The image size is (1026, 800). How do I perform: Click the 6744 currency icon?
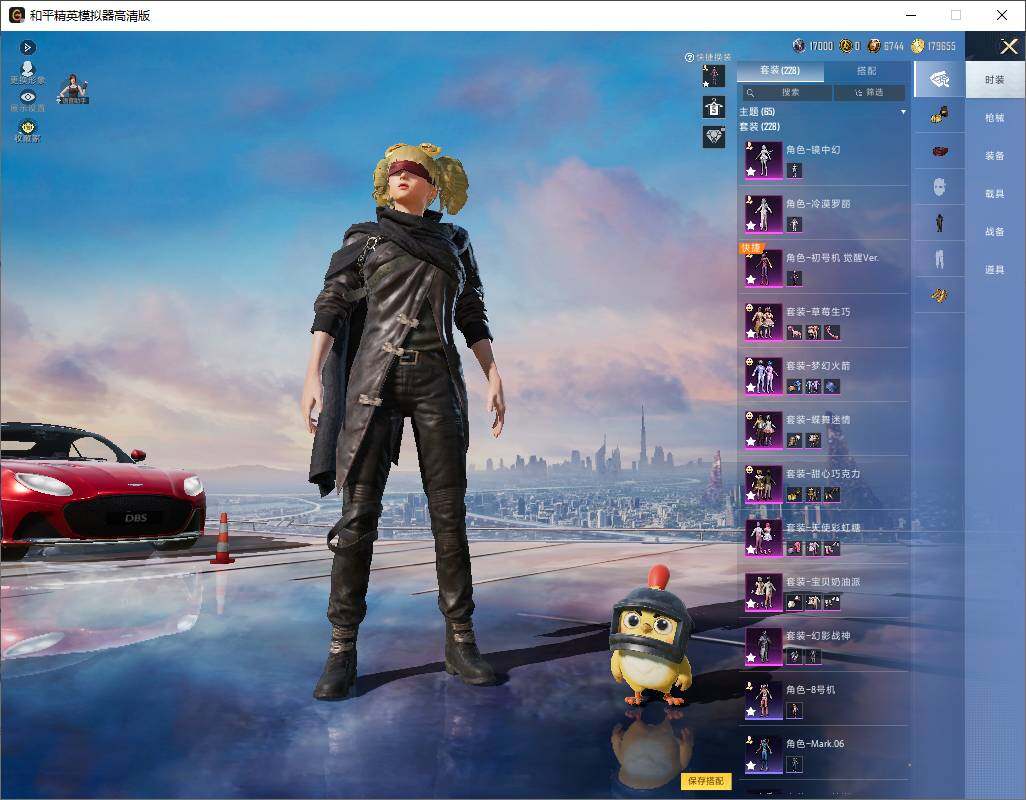(x=874, y=46)
